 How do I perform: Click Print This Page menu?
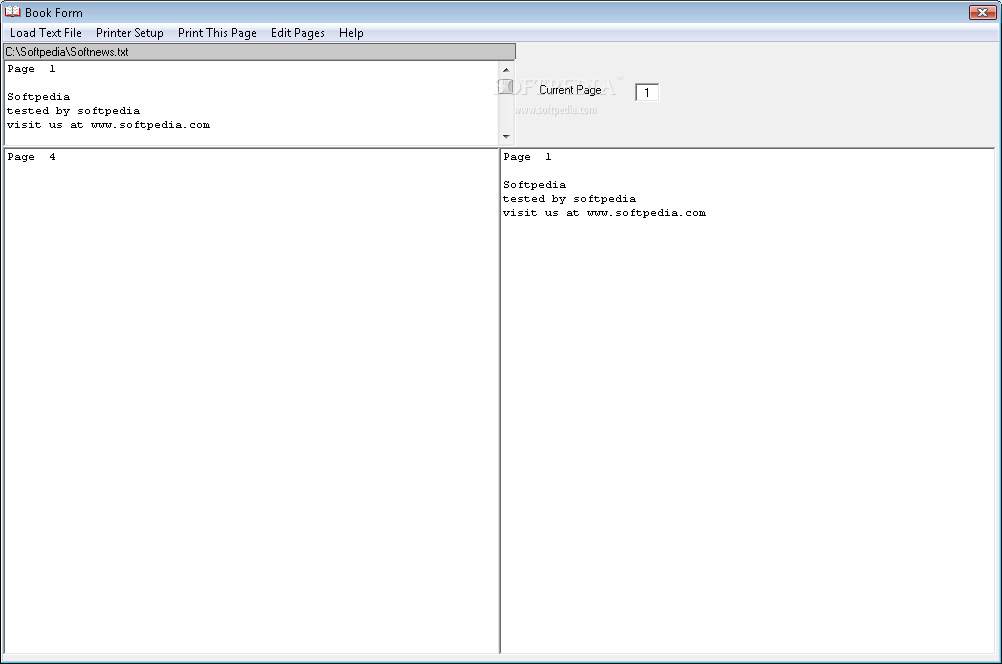click(217, 33)
